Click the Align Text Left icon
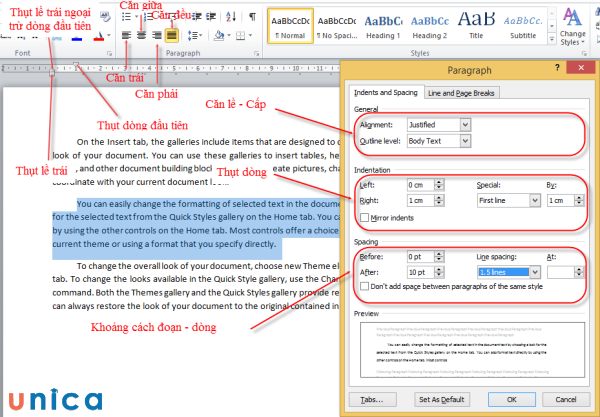Viewport: 600px width, 417px height. pyautogui.click(x=126, y=36)
